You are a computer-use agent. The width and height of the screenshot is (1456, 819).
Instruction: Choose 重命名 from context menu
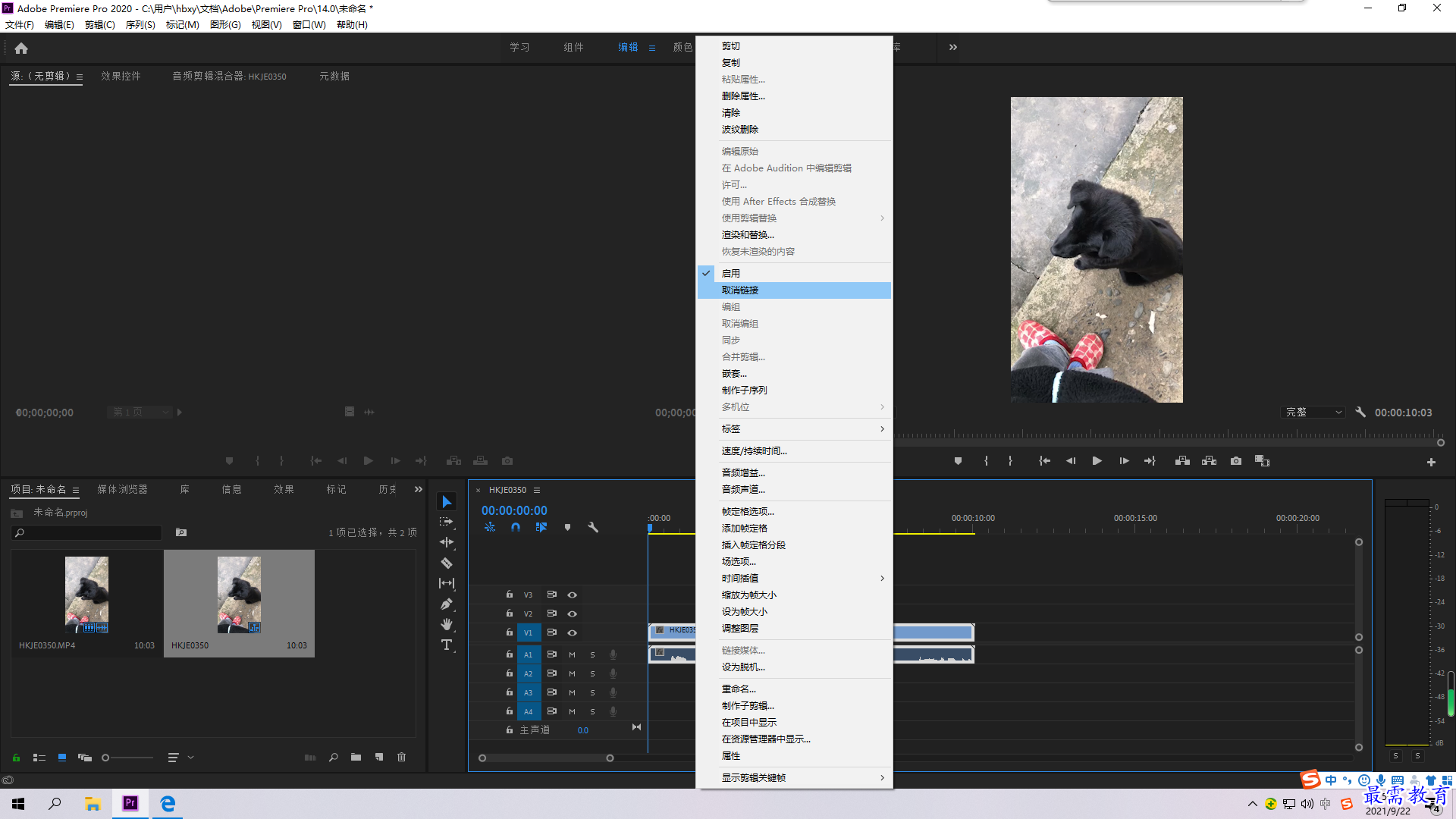pyautogui.click(x=794, y=689)
